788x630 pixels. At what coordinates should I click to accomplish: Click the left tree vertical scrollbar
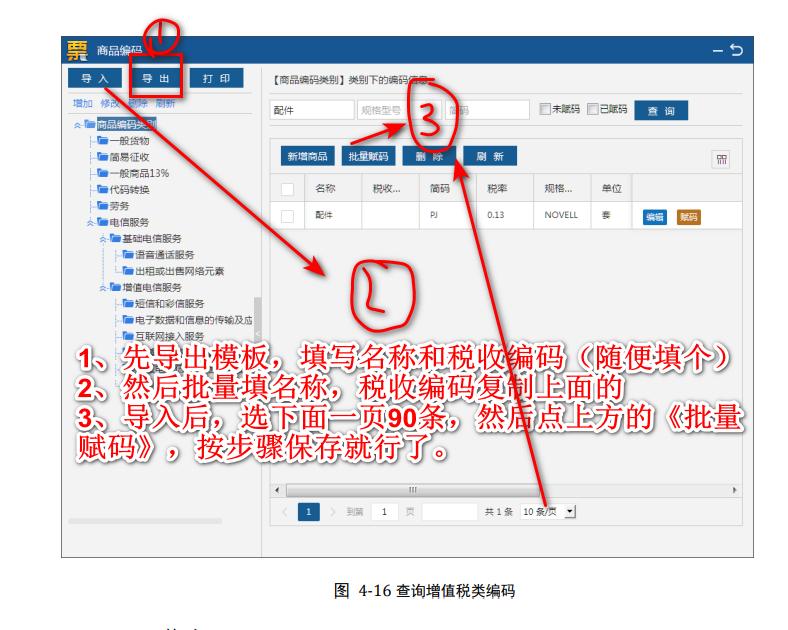[x=257, y=321]
